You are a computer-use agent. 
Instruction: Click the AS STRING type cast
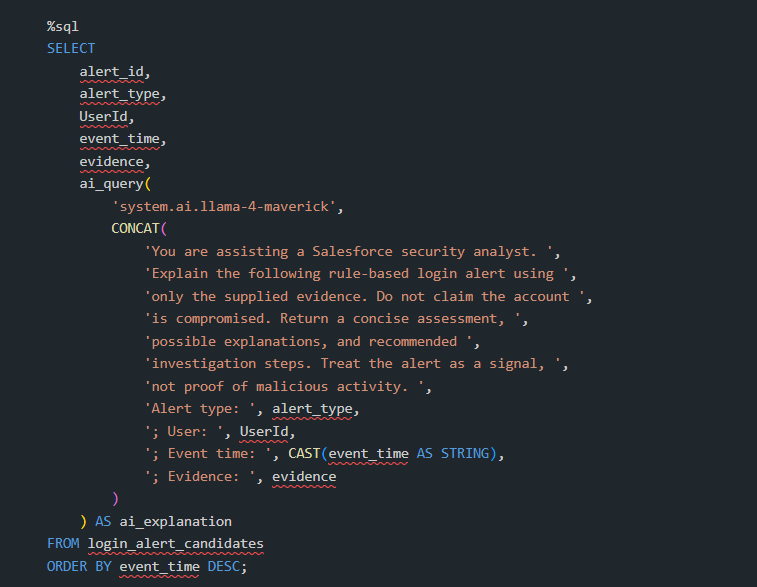pos(453,454)
